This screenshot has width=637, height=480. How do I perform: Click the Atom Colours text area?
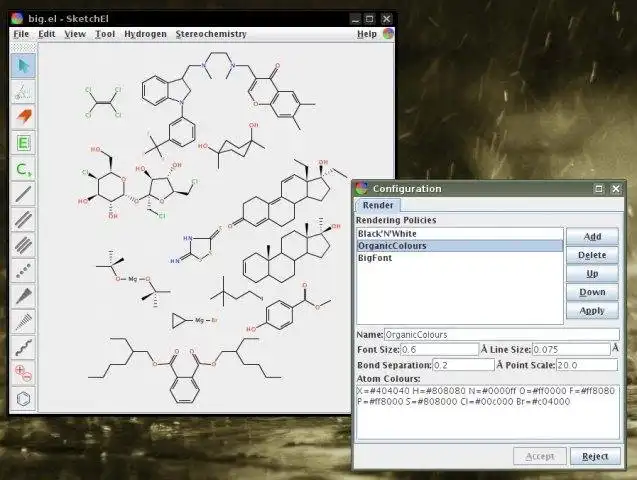point(488,412)
